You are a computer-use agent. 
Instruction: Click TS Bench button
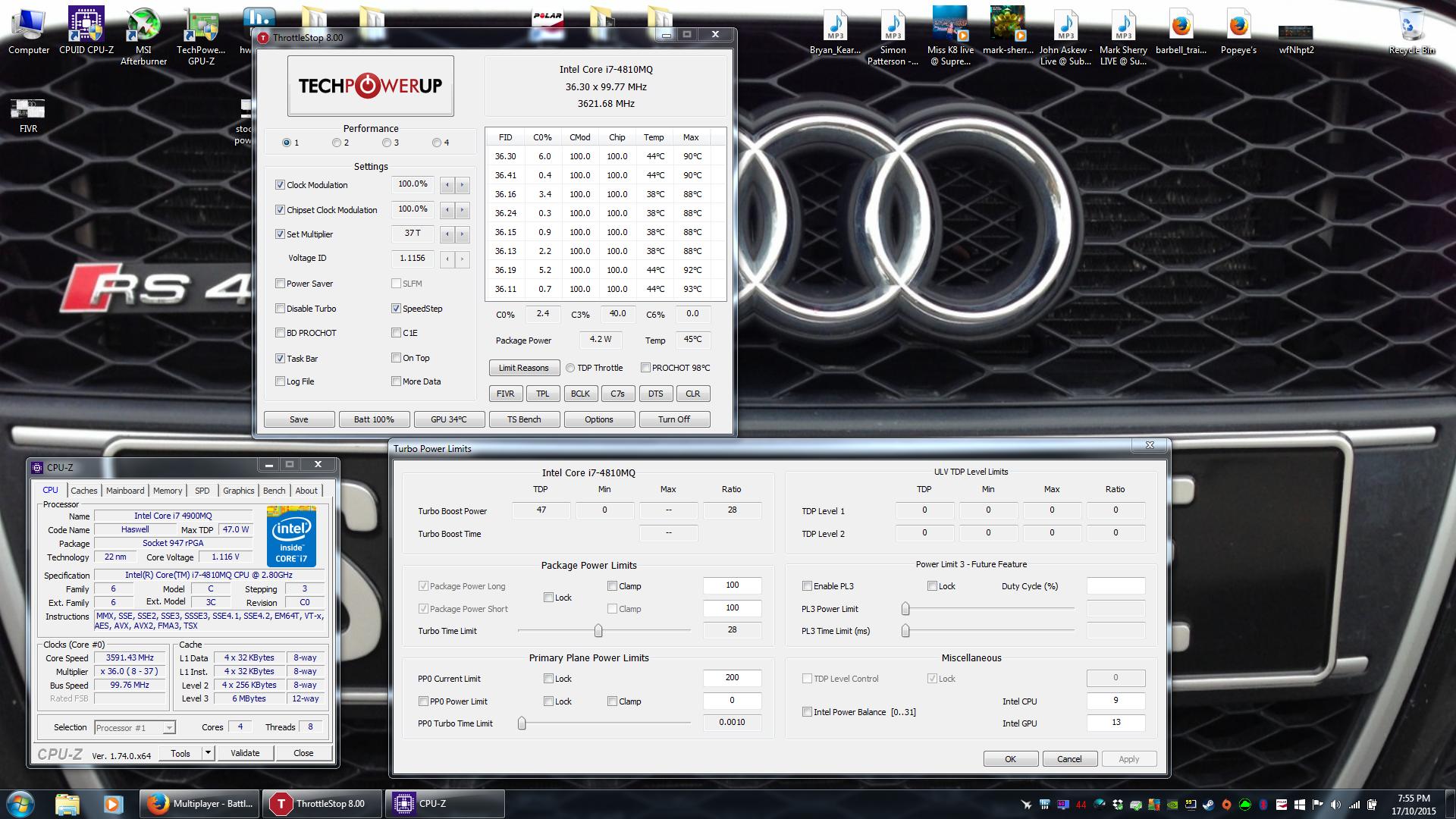(524, 419)
